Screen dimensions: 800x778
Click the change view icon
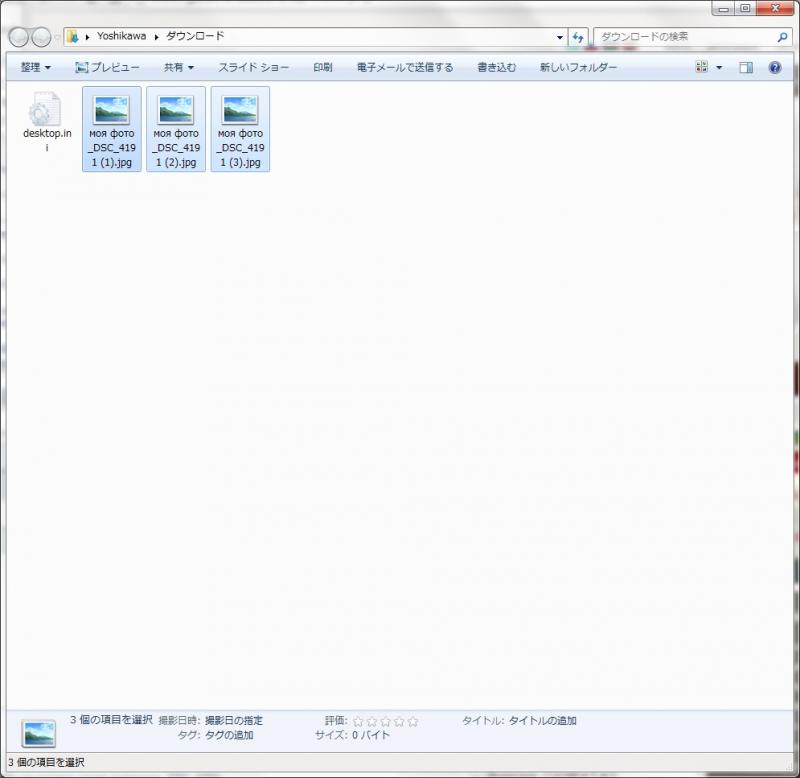(x=702, y=67)
